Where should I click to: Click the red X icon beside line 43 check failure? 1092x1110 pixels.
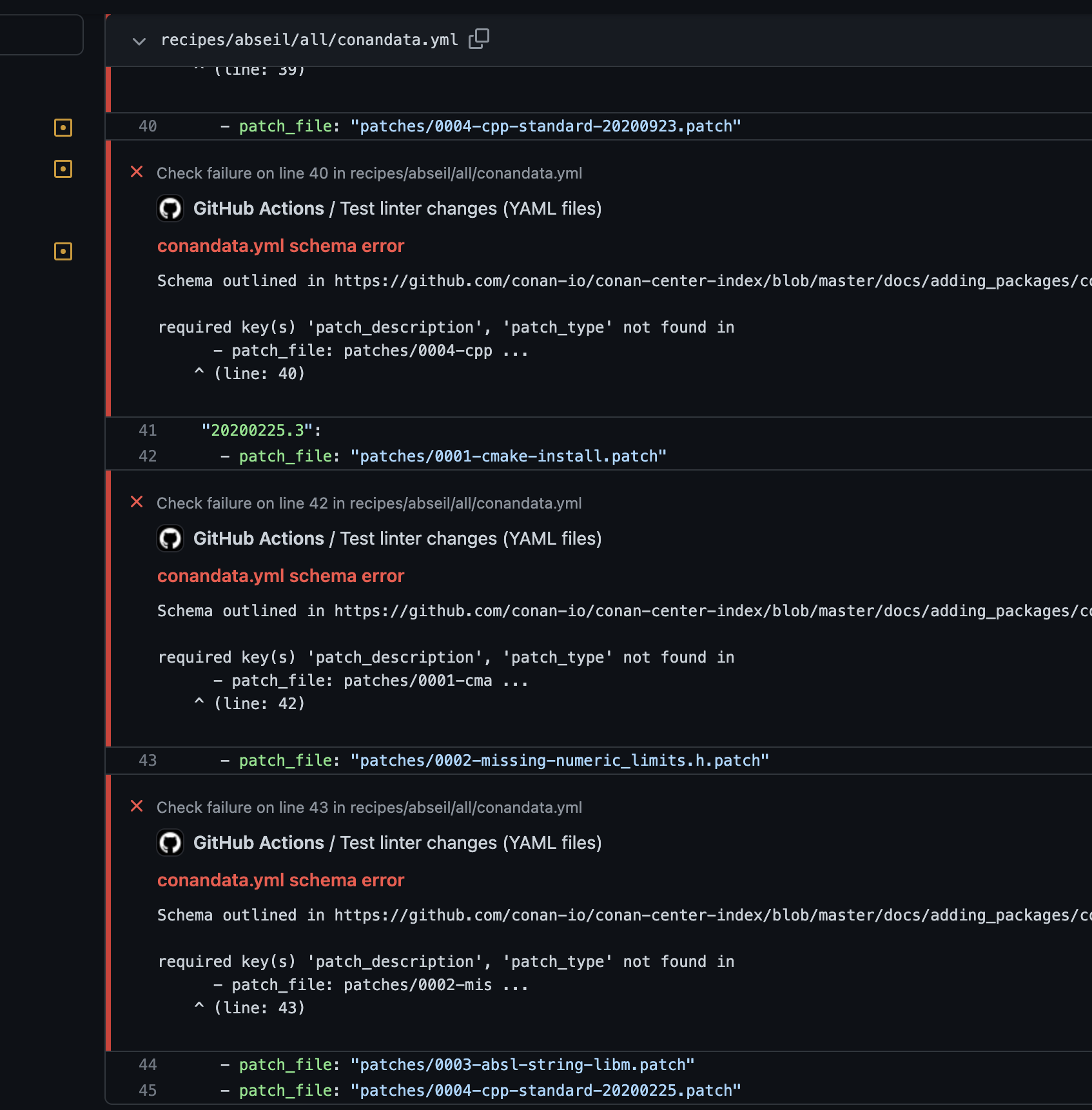(x=137, y=806)
